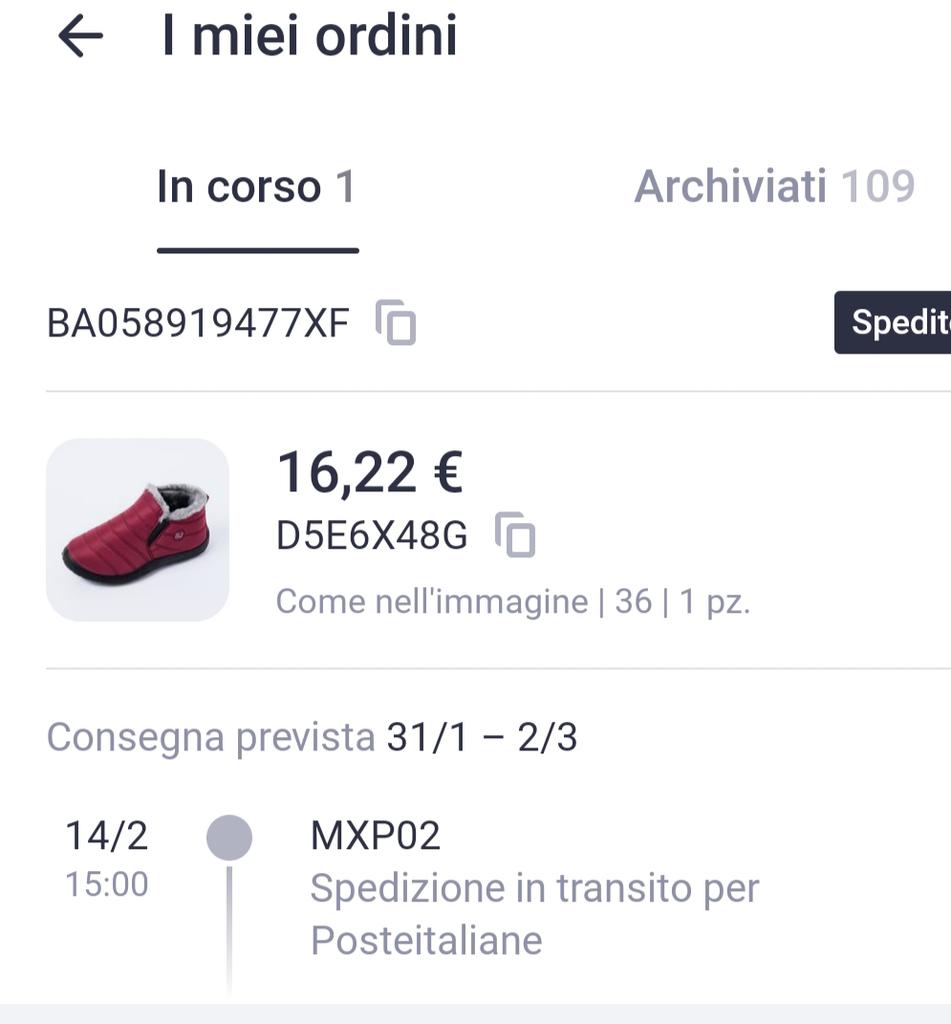Tap the 14/2 tracking date
Viewport: 951px width, 1024px height.
pyautogui.click(x=106, y=835)
